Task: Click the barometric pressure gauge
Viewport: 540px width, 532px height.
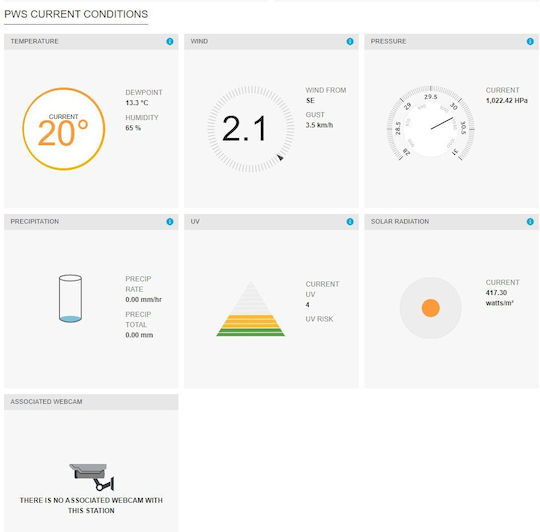Action: 430,124
